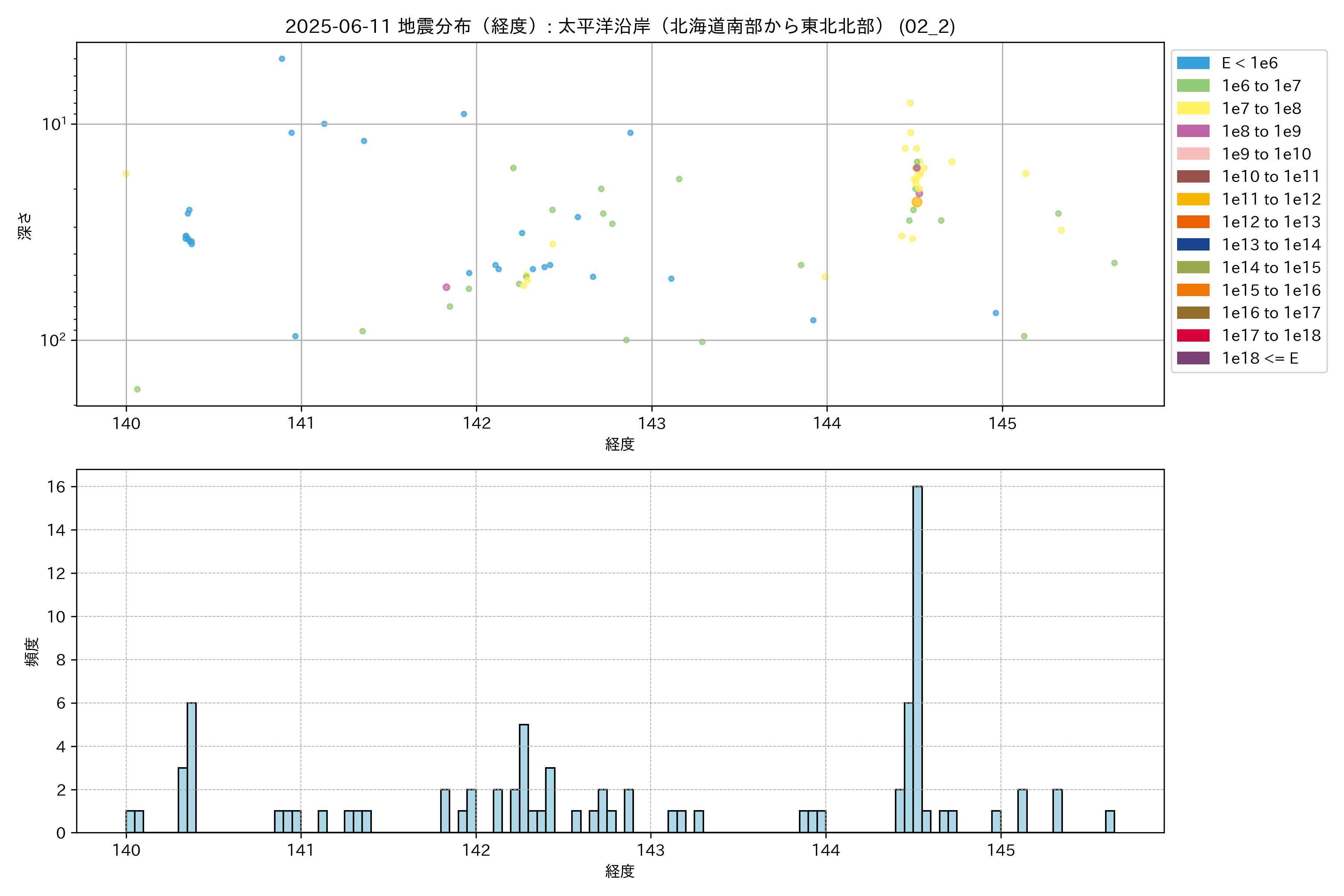Viewport: 1344px width, 896px height.
Task: Click the 深さ y-axis label
Action: pos(25,226)
